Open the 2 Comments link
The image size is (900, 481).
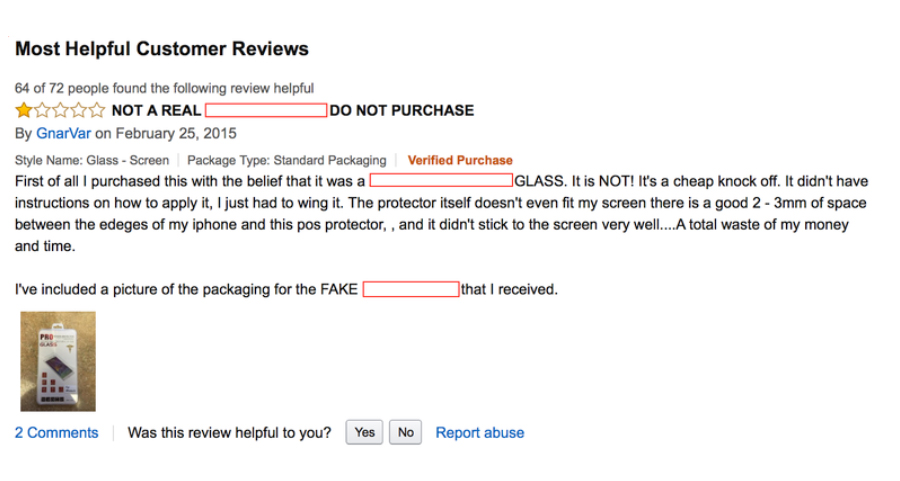tap(56, 433)
